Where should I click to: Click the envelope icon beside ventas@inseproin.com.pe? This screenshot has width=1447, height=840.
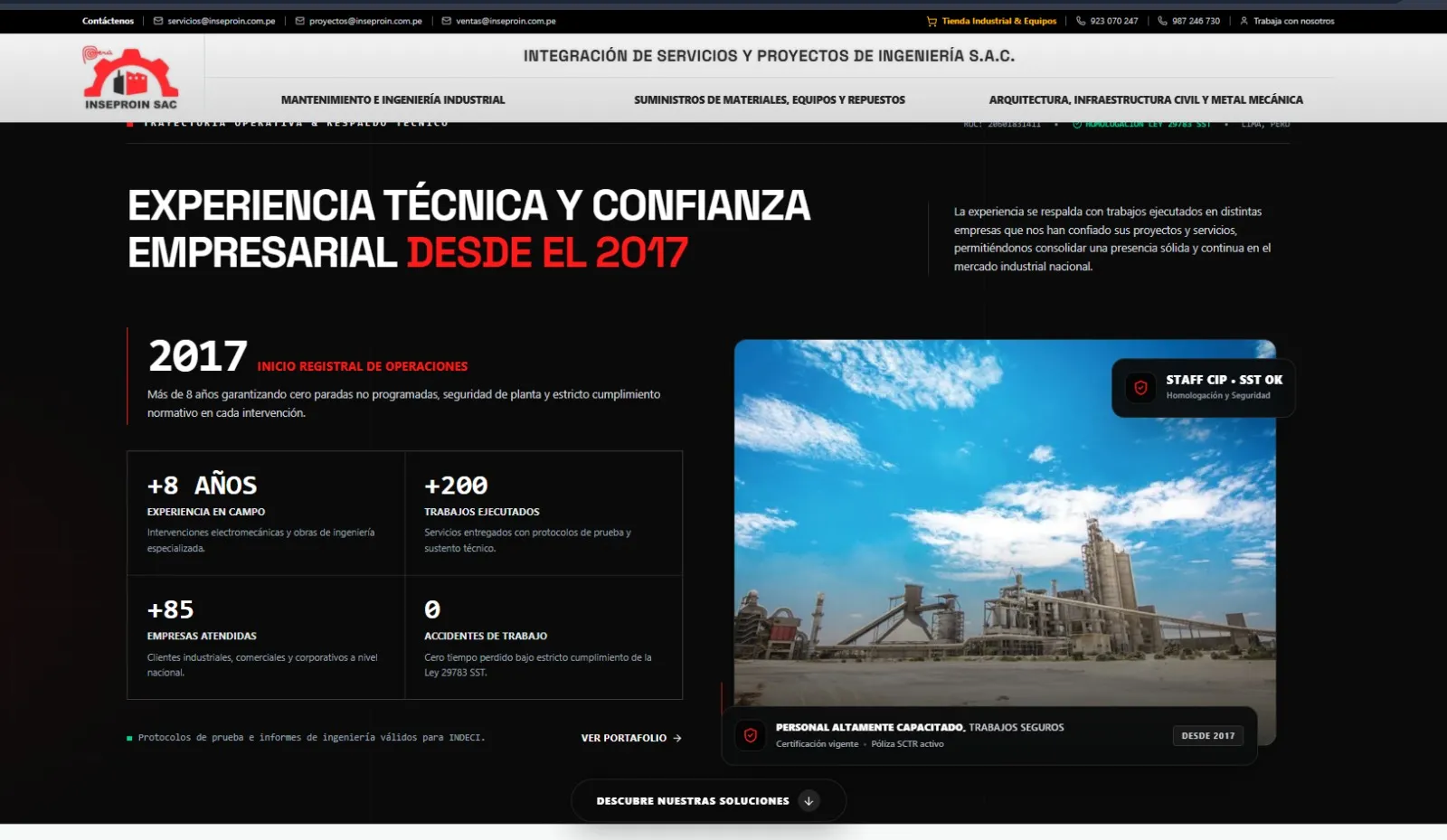tap(447, 21)
